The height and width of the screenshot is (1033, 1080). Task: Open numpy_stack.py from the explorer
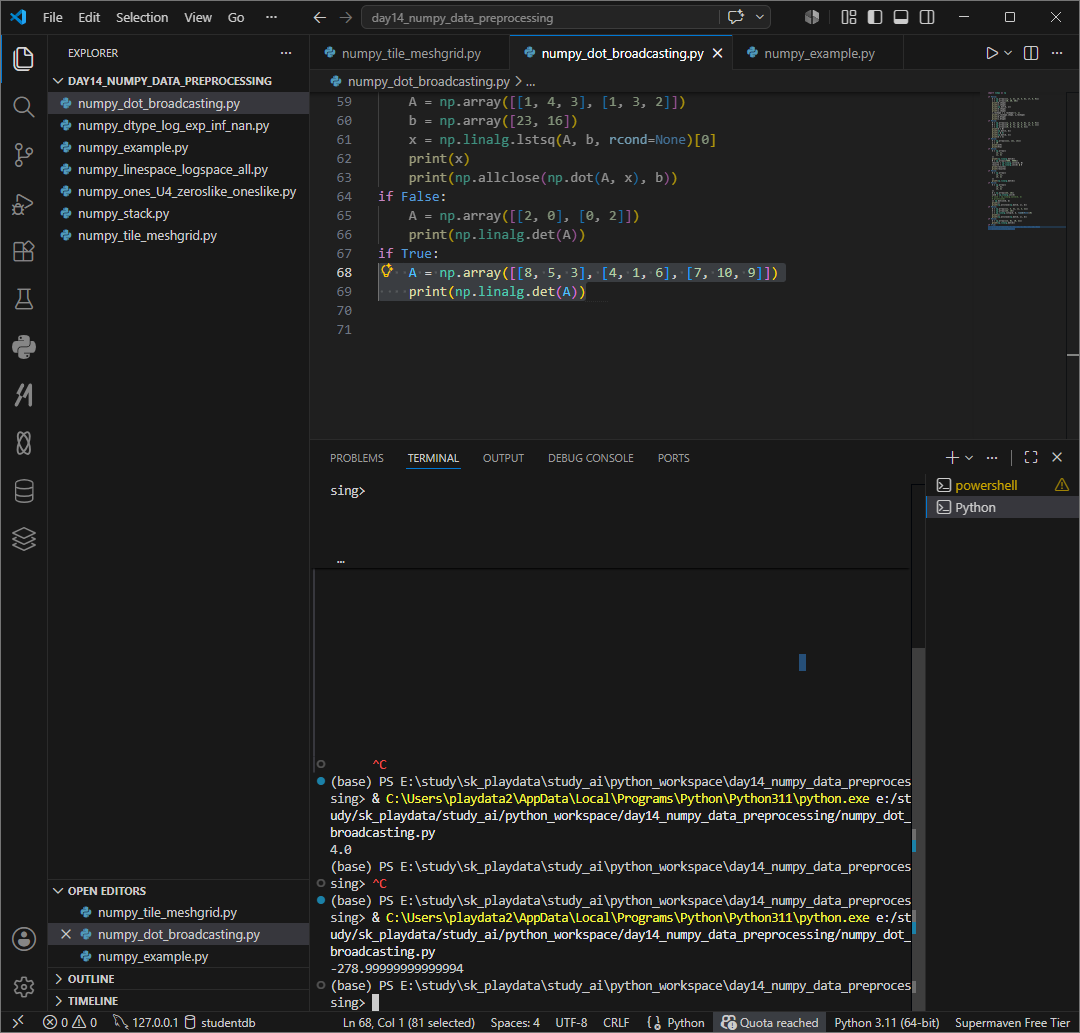tap(179, 213)
